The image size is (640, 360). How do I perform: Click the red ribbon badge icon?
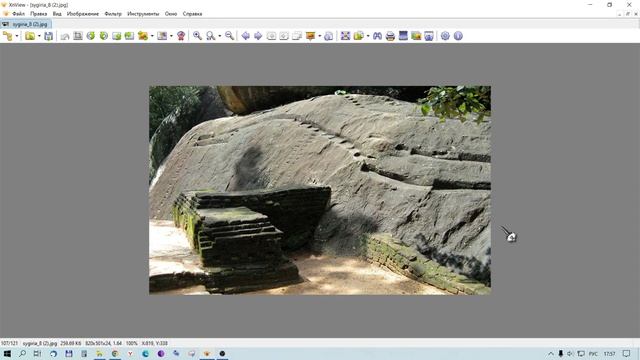(x=181, y=36)
